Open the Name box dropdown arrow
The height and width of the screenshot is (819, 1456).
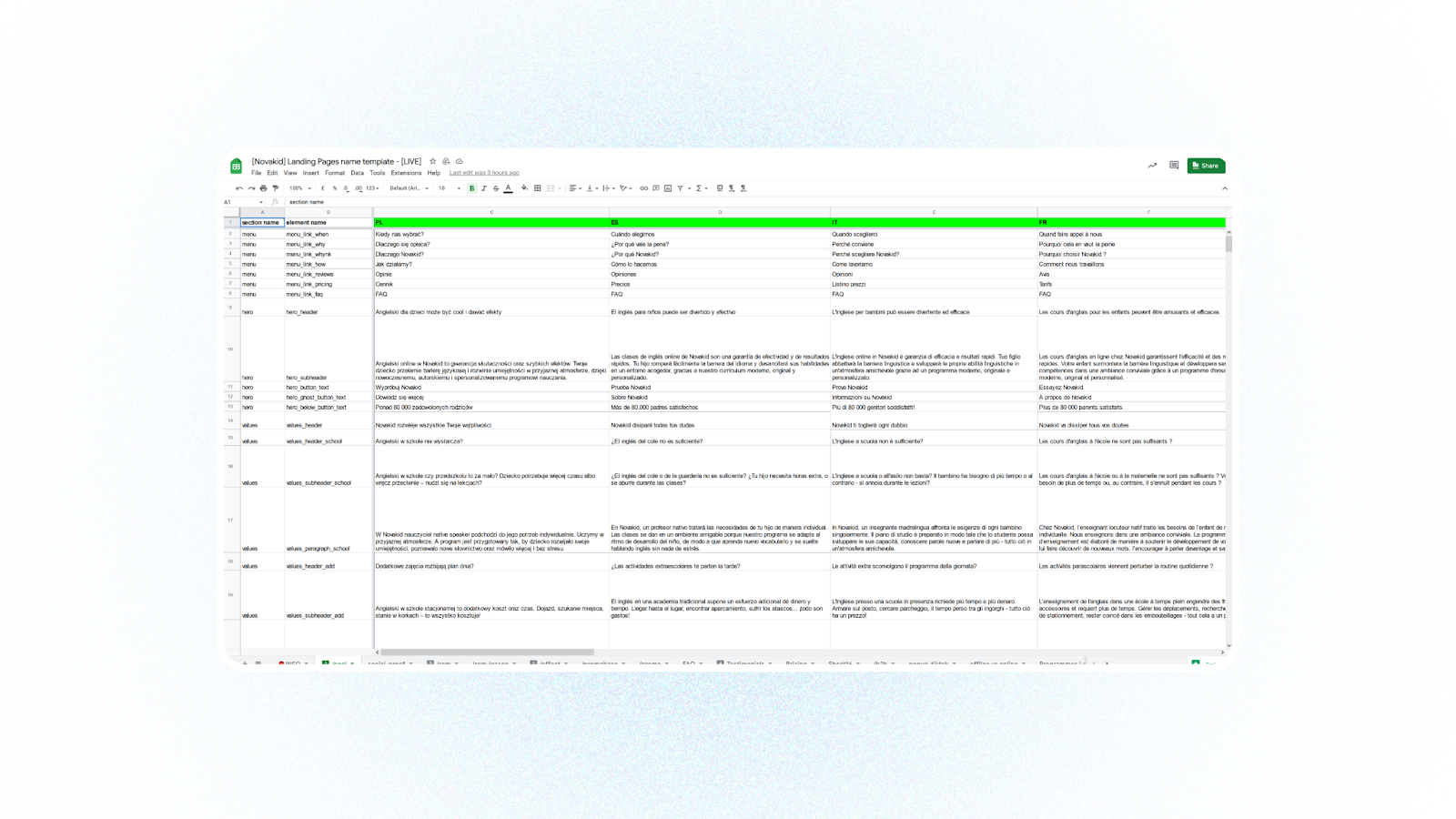[261, 202]
